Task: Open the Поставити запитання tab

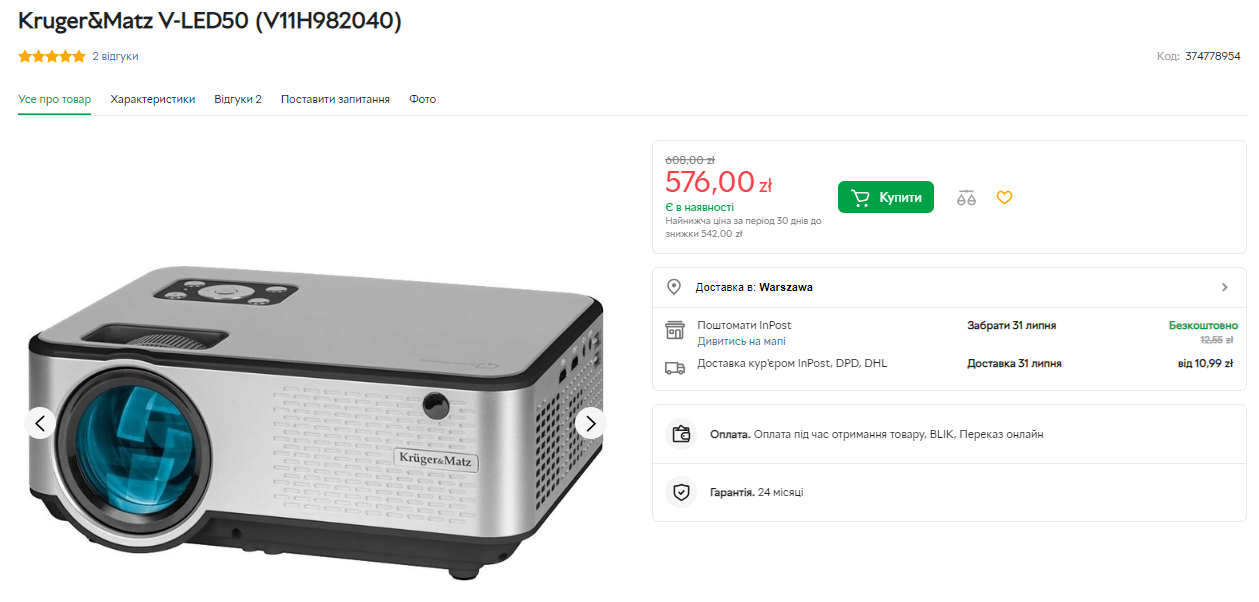Action: [x=335, y=100]
